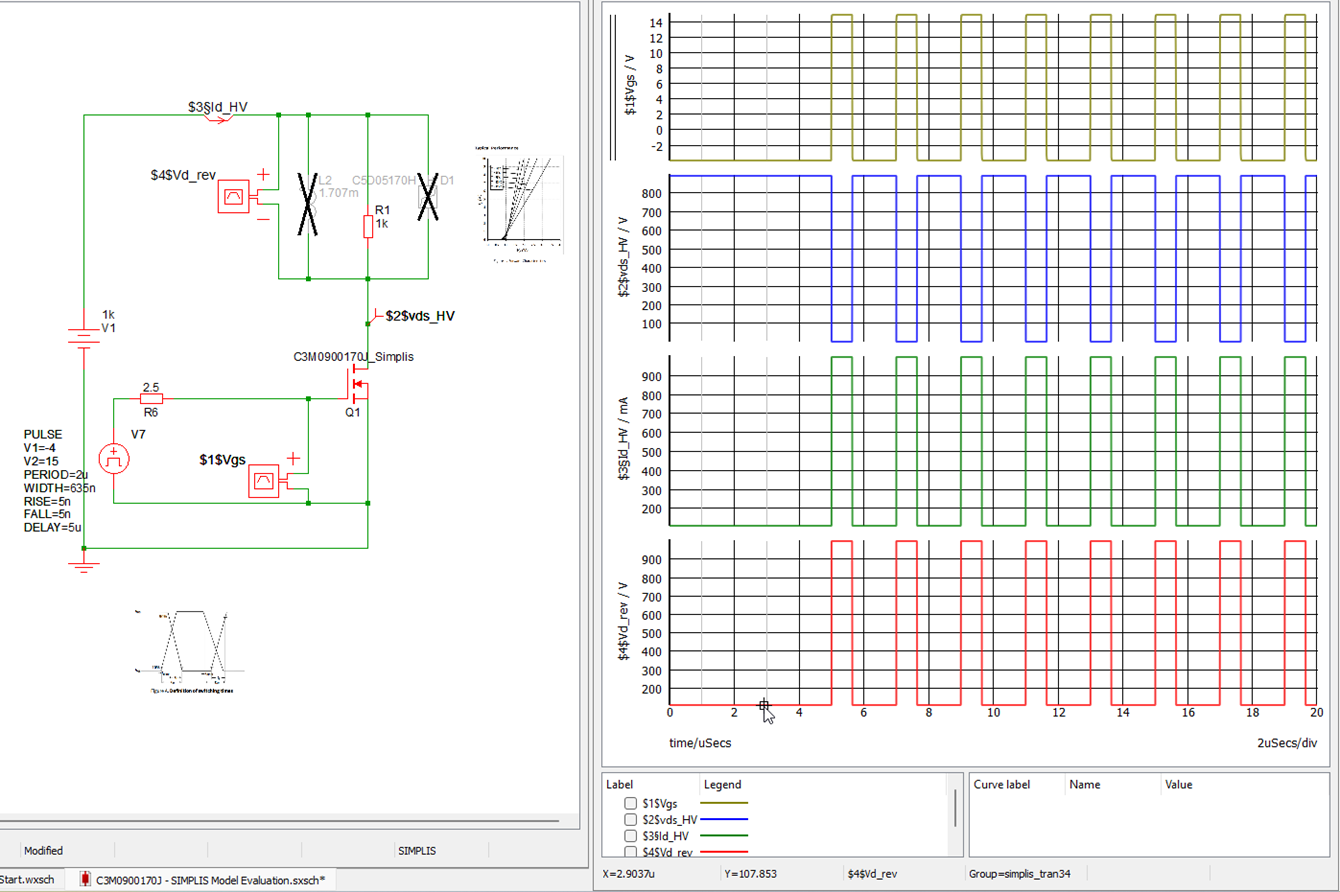The height and width of the screenshot is (892, 1340).
Task: Enable the $1$Vgs curve checkbox
Action: 630,804
